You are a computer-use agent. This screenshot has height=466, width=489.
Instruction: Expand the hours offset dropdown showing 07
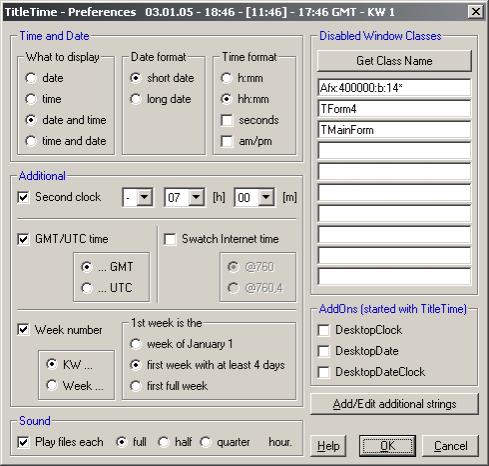[196, 197]
